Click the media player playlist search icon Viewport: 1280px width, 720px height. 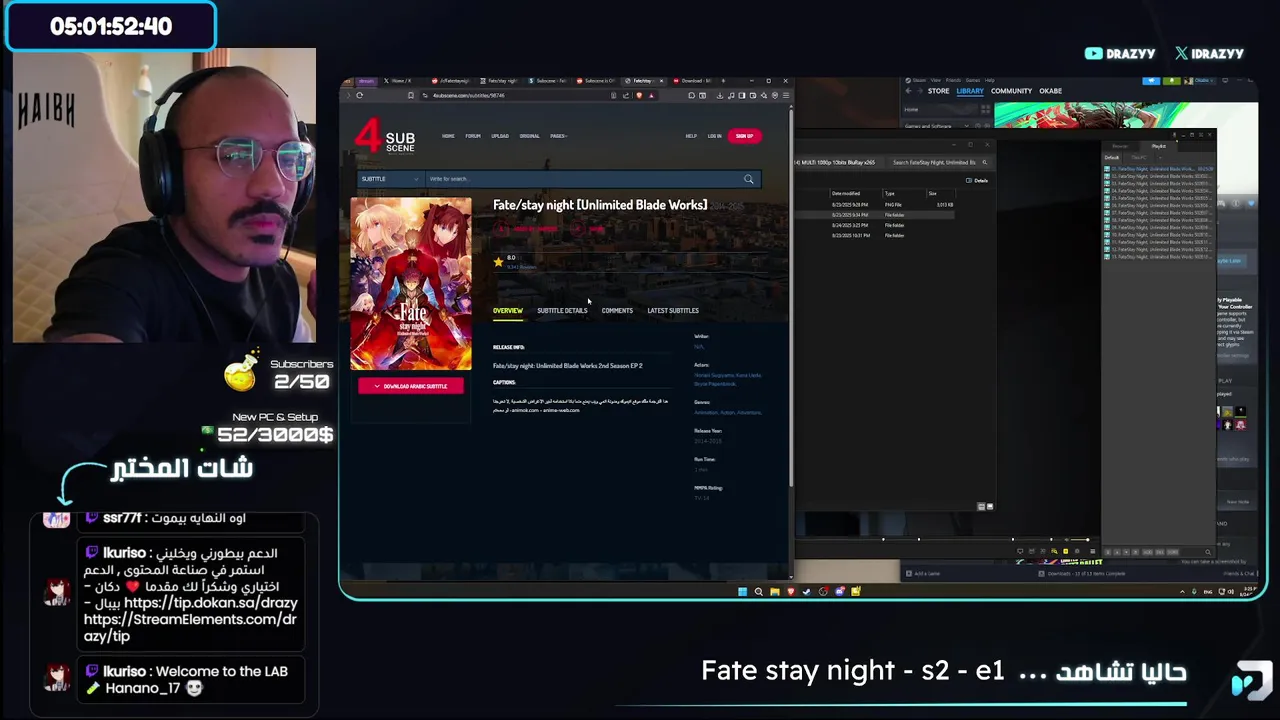[1208, 552]
